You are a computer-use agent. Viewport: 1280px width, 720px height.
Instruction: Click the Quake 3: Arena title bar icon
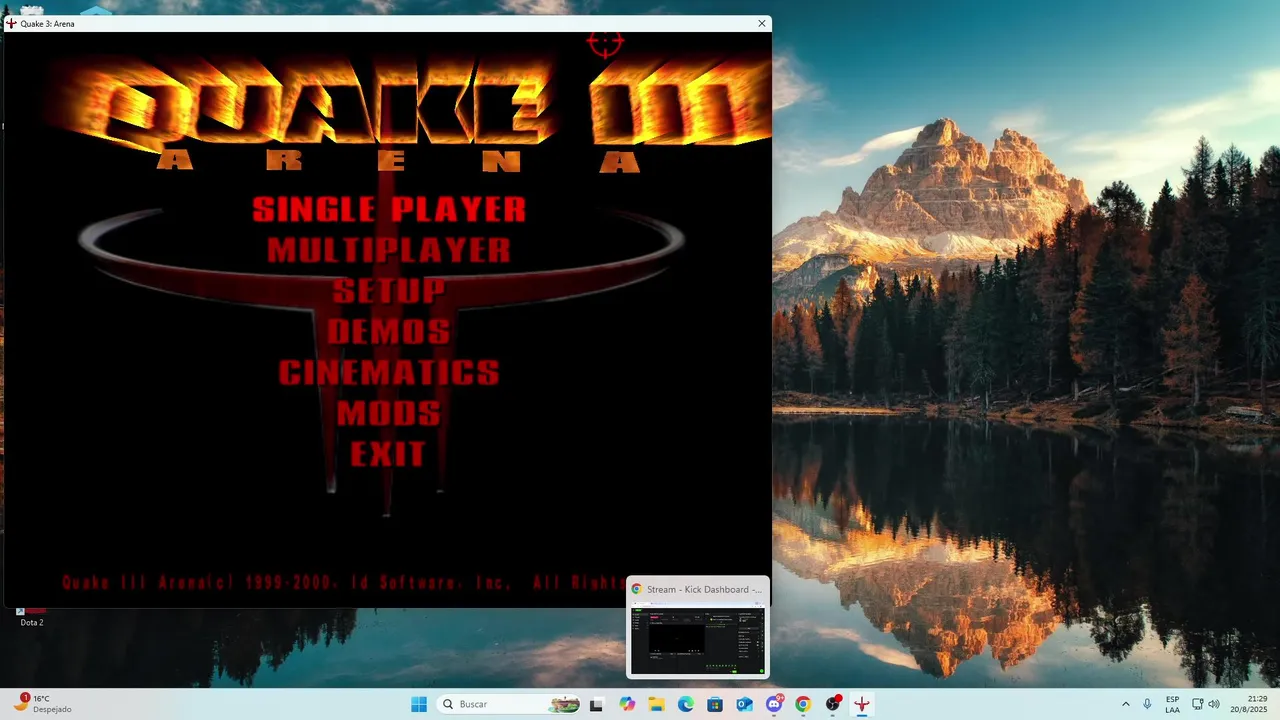[12, 23]
